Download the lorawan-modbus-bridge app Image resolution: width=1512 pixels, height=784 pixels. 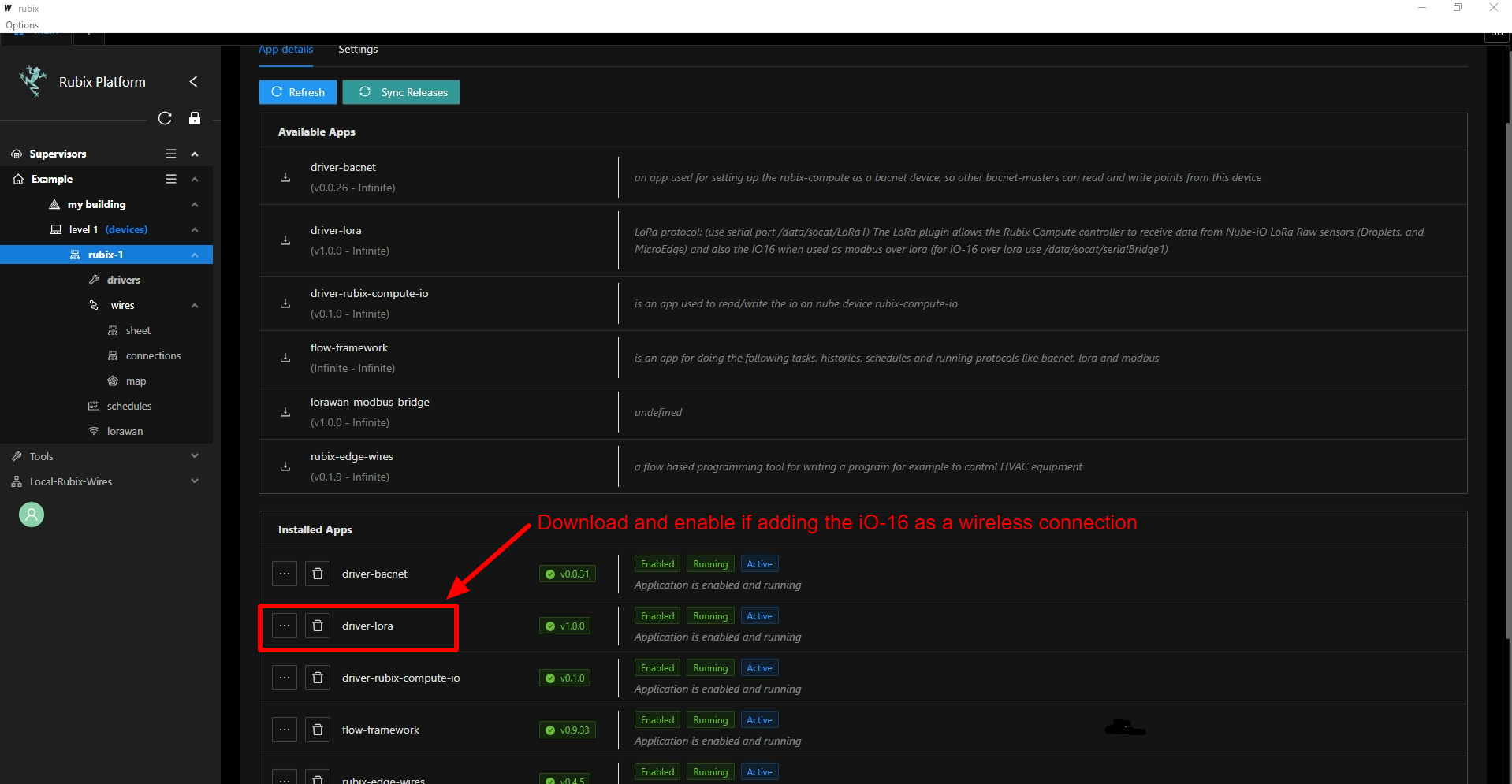(285, 412)
